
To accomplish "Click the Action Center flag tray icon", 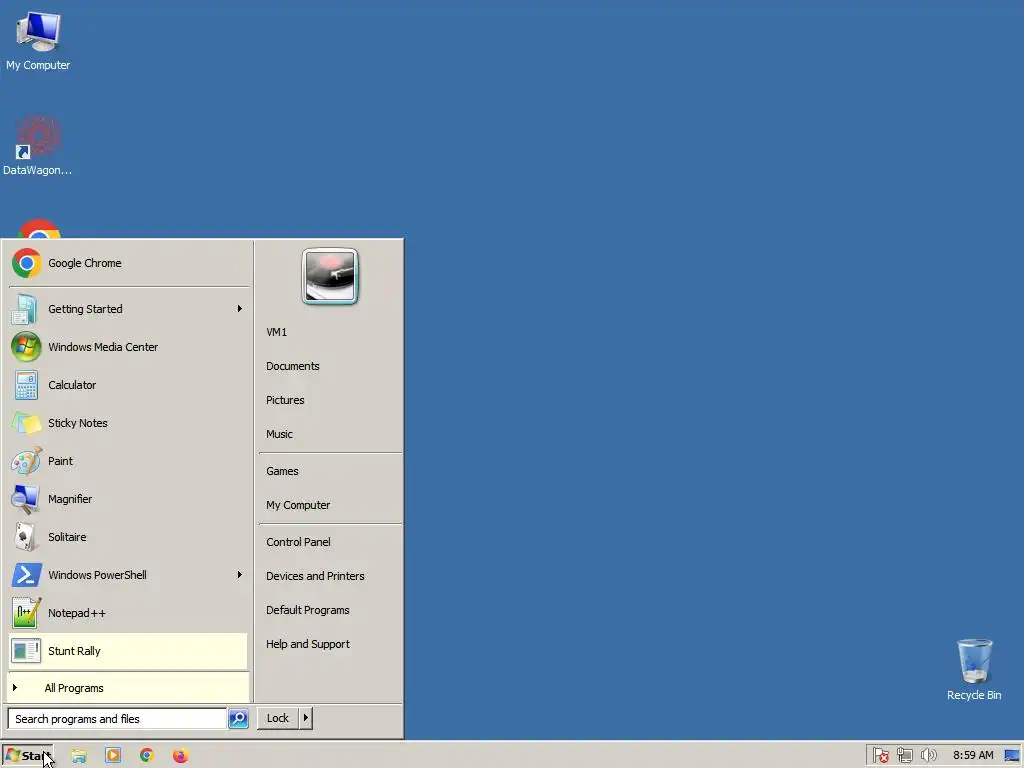I will coord(880,756).
